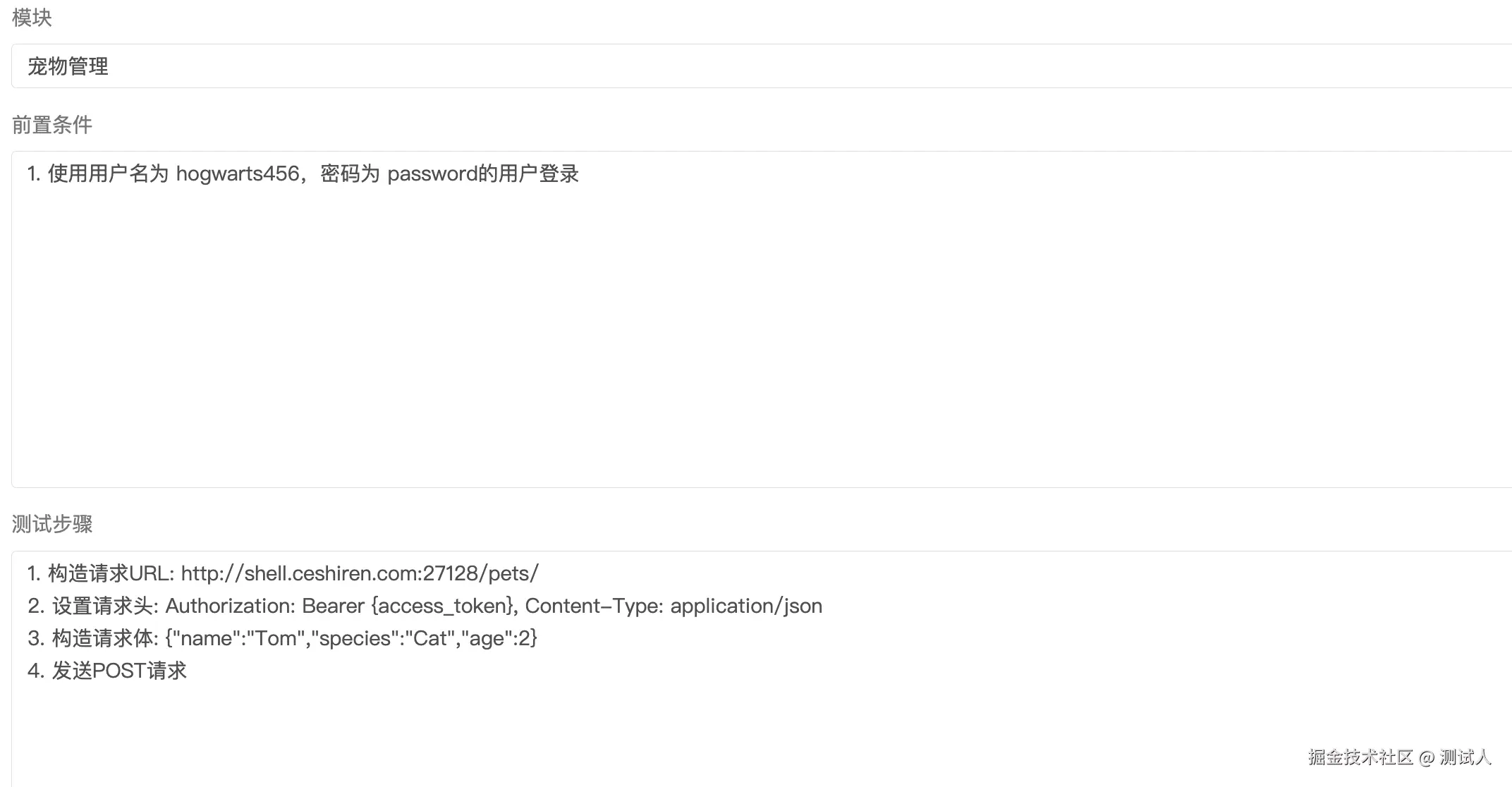Click the 测试步骤 label

click(x=52, y=524)
